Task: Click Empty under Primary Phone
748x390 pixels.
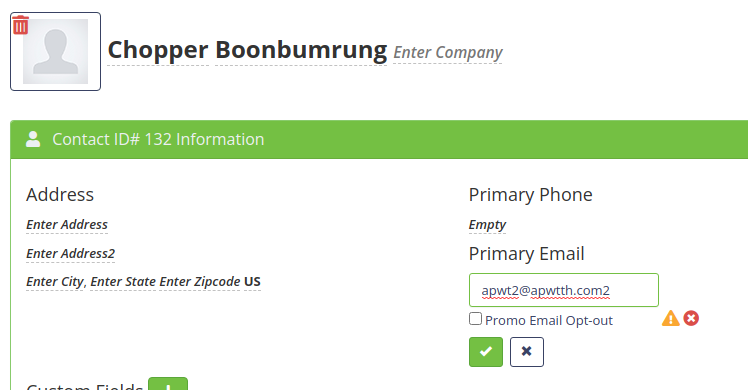Action: [487, 225]
